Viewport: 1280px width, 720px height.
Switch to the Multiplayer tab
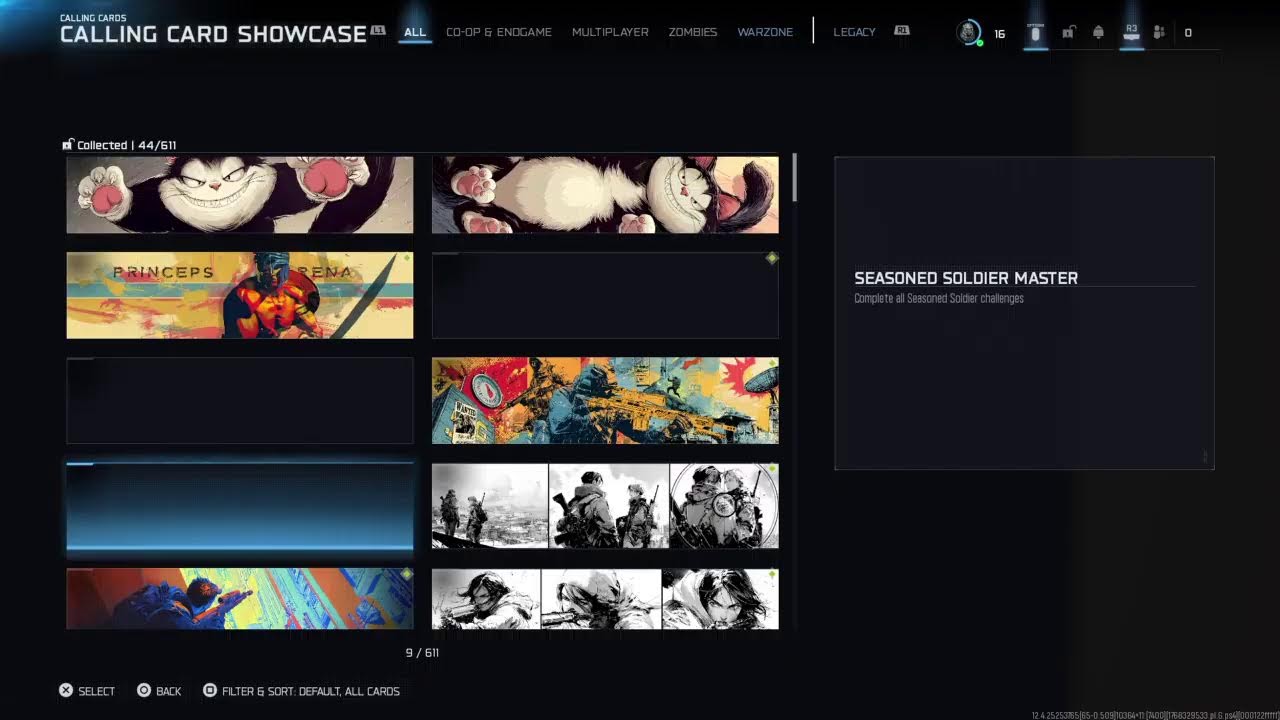click(610, 32)
